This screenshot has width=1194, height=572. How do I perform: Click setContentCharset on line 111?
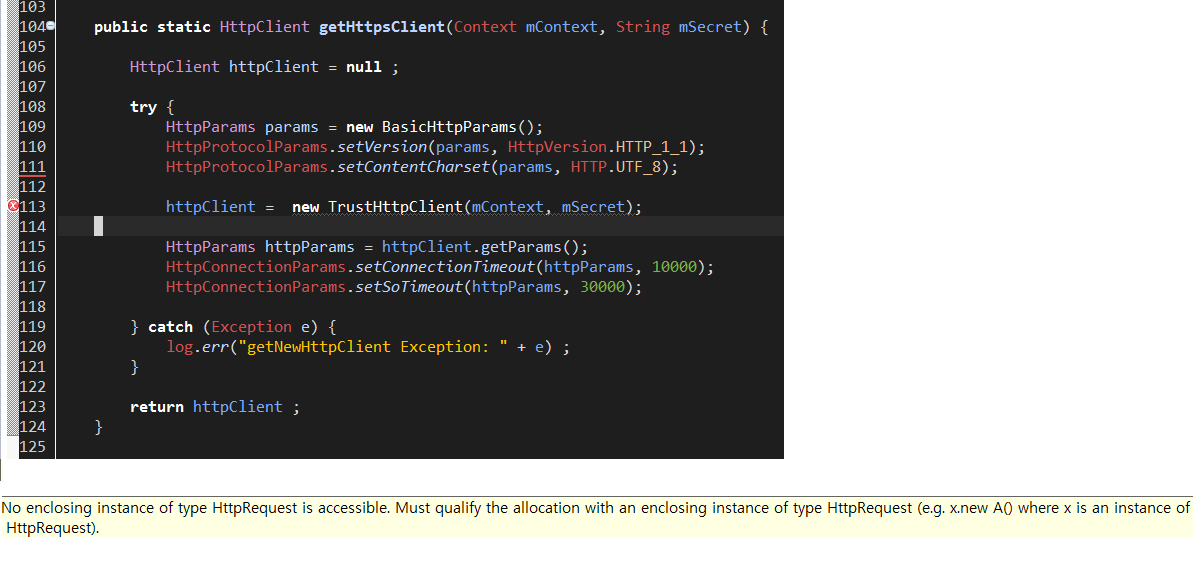point(413,167)
